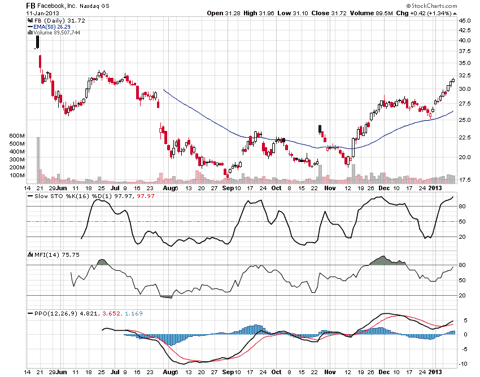Screen dimensions: 480x377
Task: Click the first black IPO-day candlestick
Action: [x=38, y=42]
